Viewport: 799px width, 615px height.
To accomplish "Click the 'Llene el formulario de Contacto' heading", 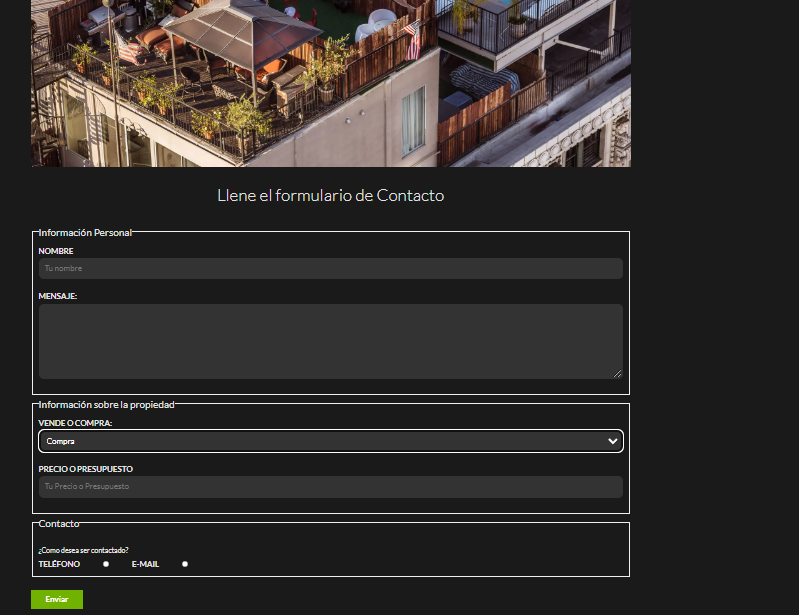I will coord(330,196).
